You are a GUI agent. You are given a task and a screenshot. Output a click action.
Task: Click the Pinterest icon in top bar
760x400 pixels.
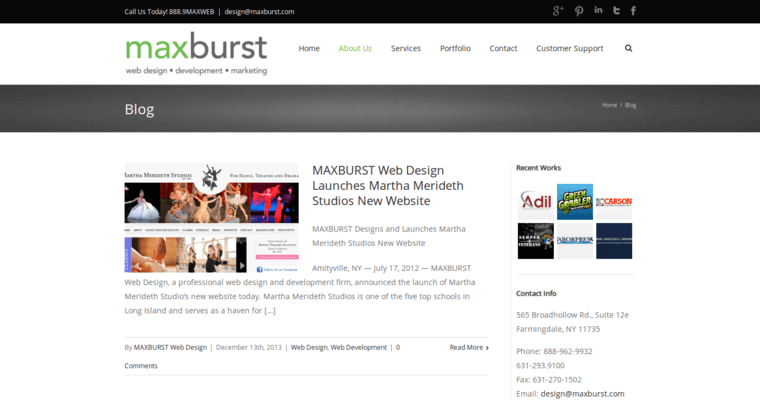578,11
